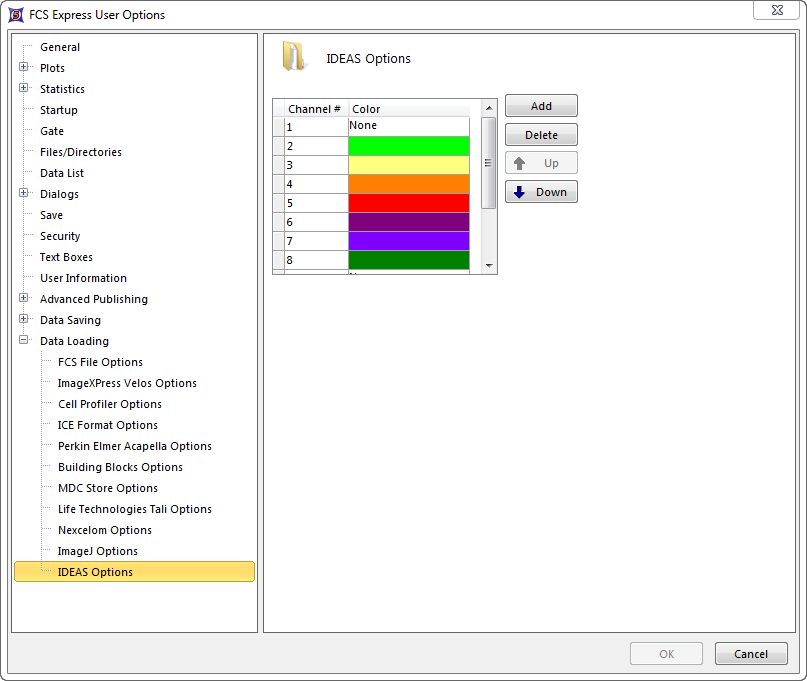Select Dialogs in the options tree

point(59,194)
